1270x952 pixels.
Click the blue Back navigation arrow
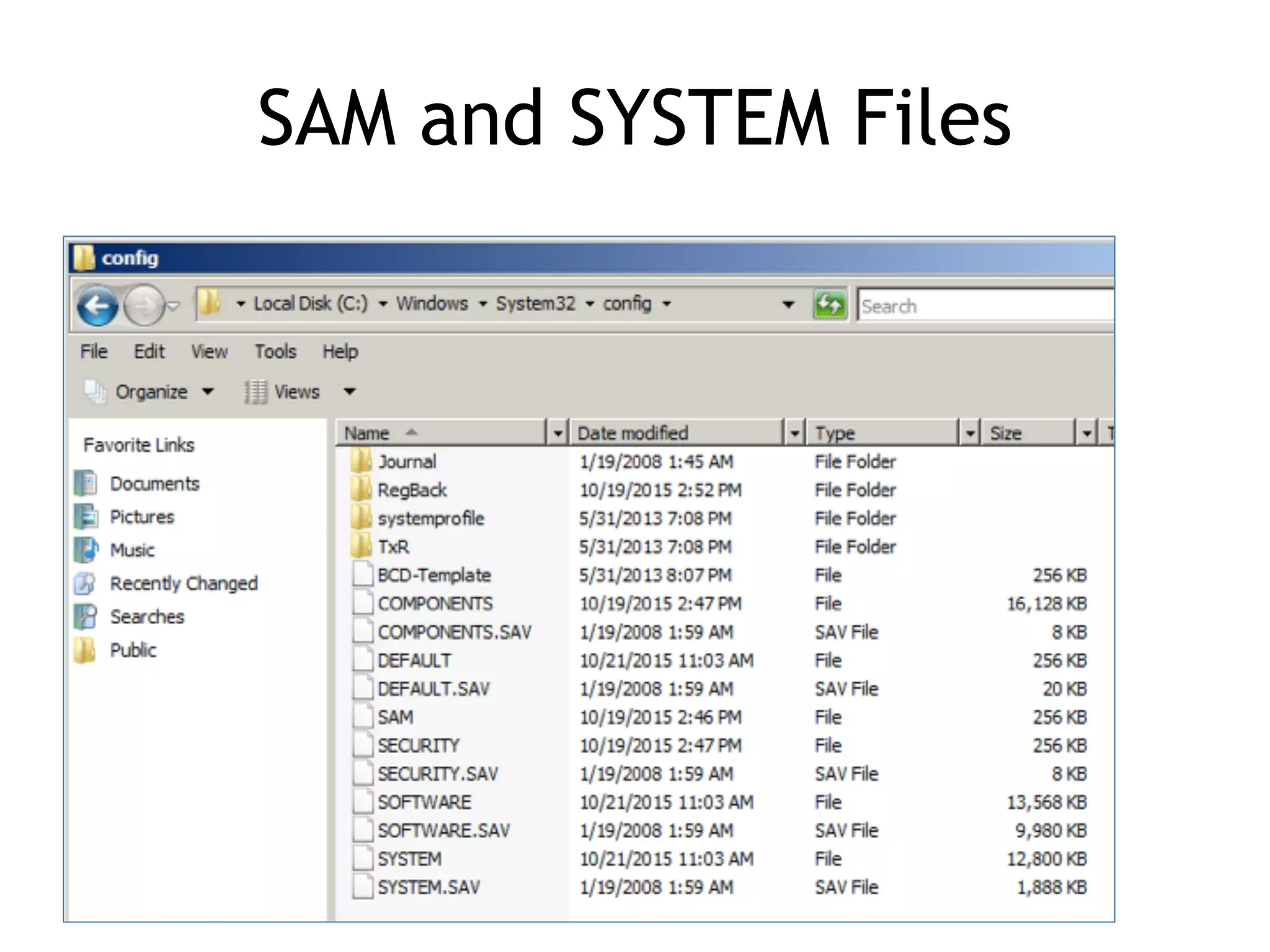click(x=97, y=305)
